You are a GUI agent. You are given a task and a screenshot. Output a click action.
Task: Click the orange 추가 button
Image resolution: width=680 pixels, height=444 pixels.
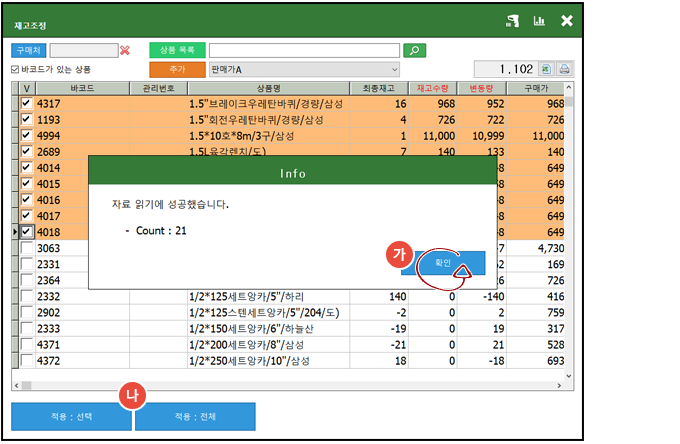(177, 69)
